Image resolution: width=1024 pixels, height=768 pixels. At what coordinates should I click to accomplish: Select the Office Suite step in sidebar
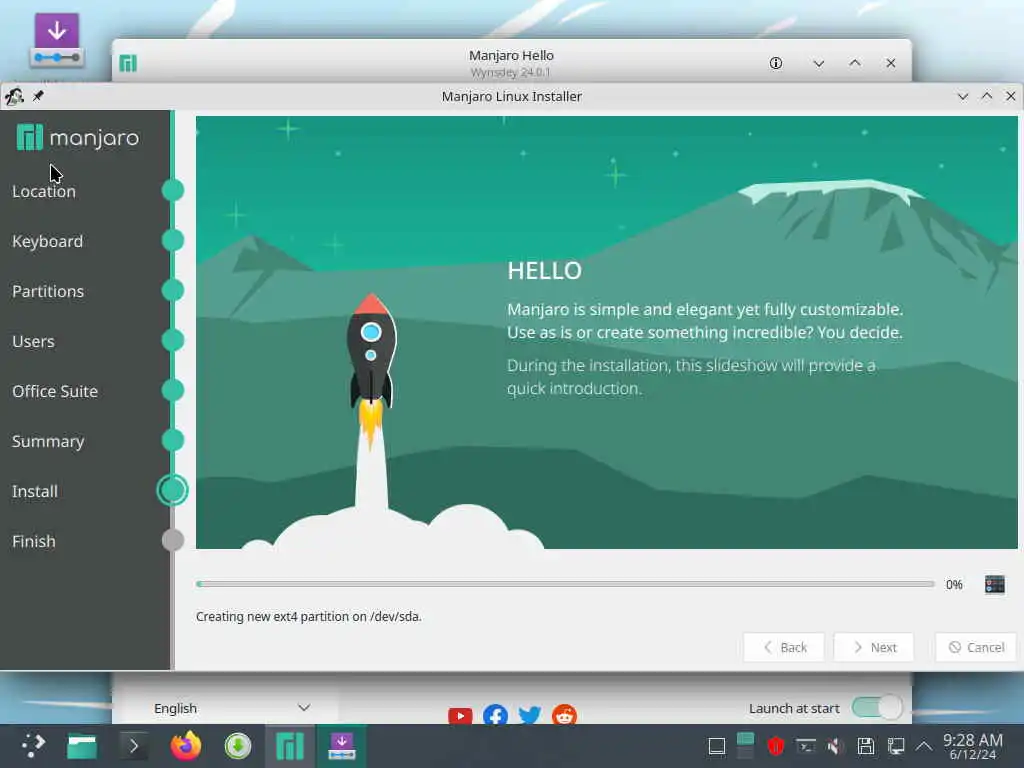pos(55,391)
